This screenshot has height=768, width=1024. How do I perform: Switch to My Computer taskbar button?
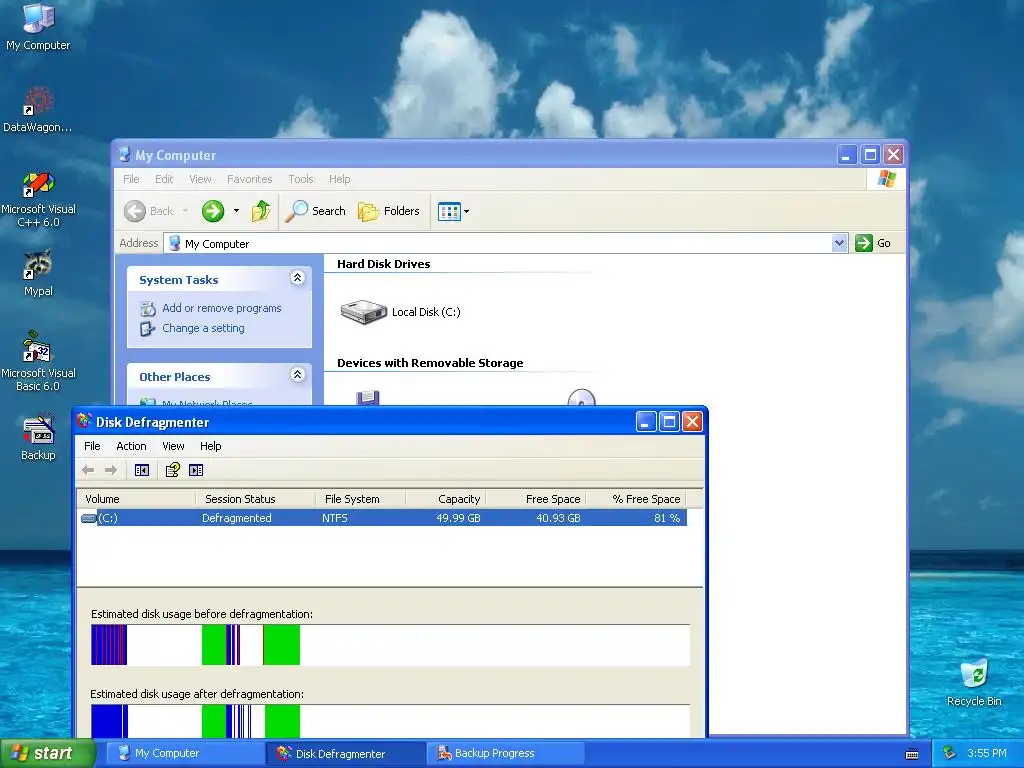[x=183, y=754]
